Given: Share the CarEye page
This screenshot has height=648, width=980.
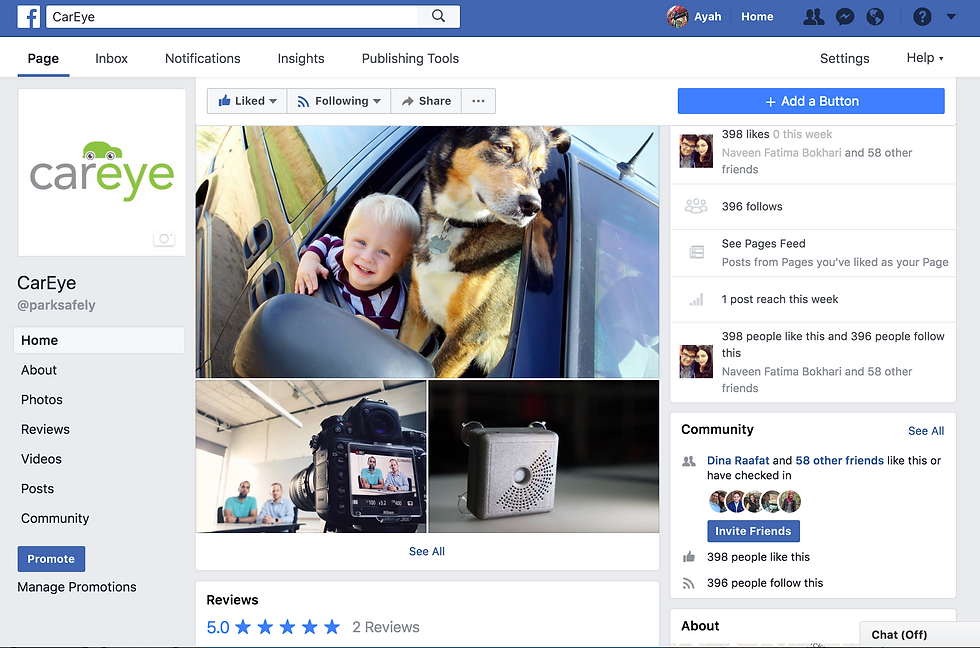Looking at the screenshot, I should pyautogui.click(x=426, y=101).
